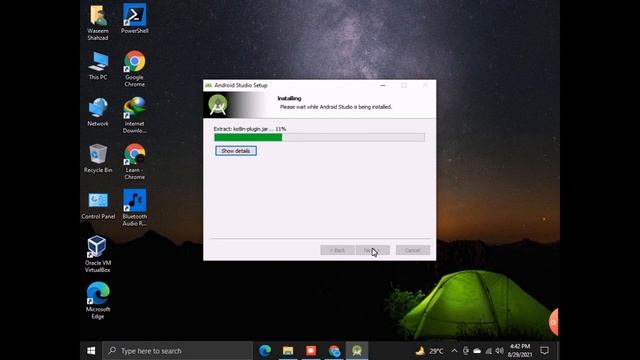Click the Android Studio logo in setup header
640x360 pixels.
point(218,105)
